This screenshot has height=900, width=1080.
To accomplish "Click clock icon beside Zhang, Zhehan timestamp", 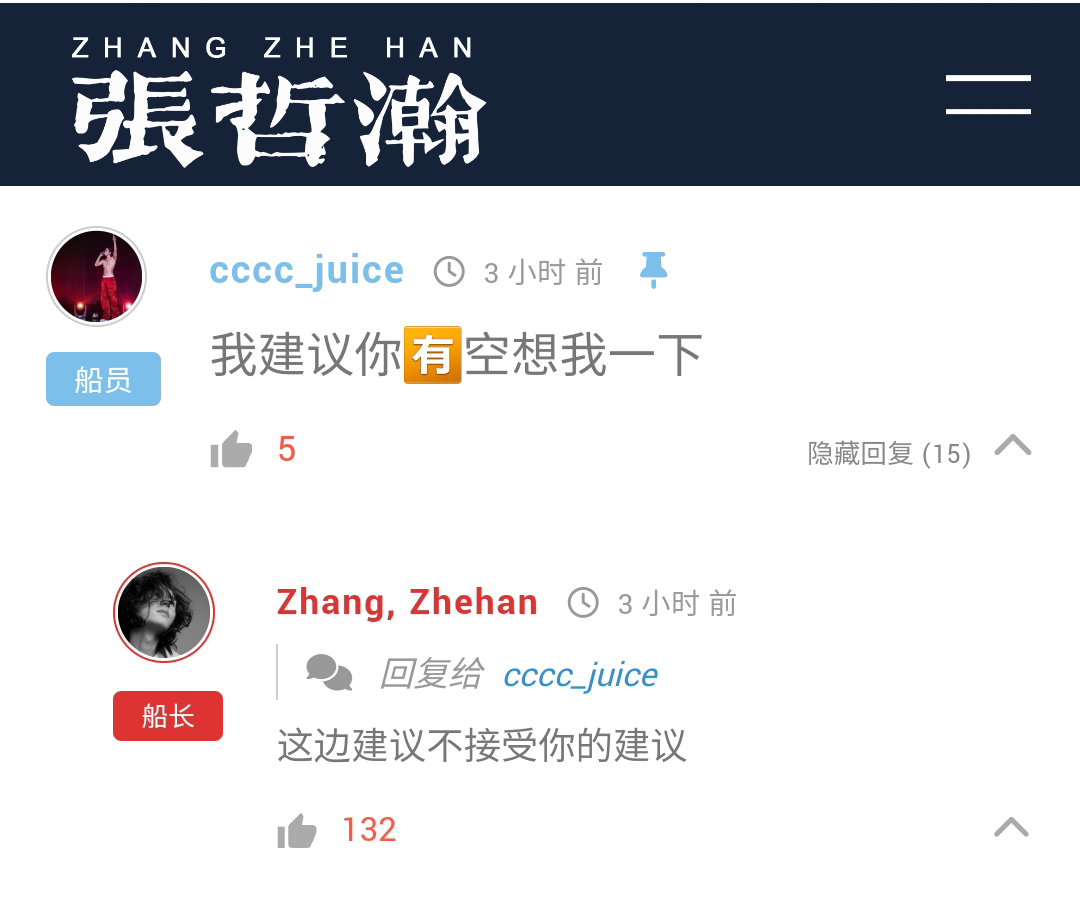I will (x=583, y=603).
